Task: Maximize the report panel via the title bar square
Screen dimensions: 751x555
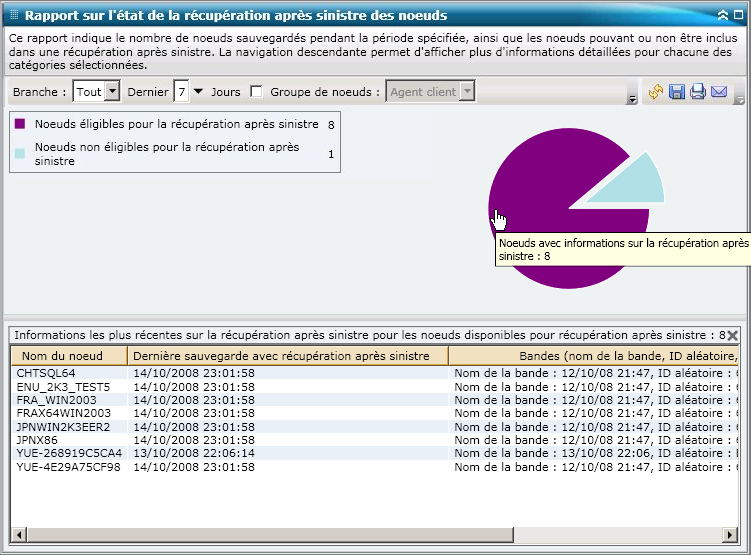Action: pos(739,15)
